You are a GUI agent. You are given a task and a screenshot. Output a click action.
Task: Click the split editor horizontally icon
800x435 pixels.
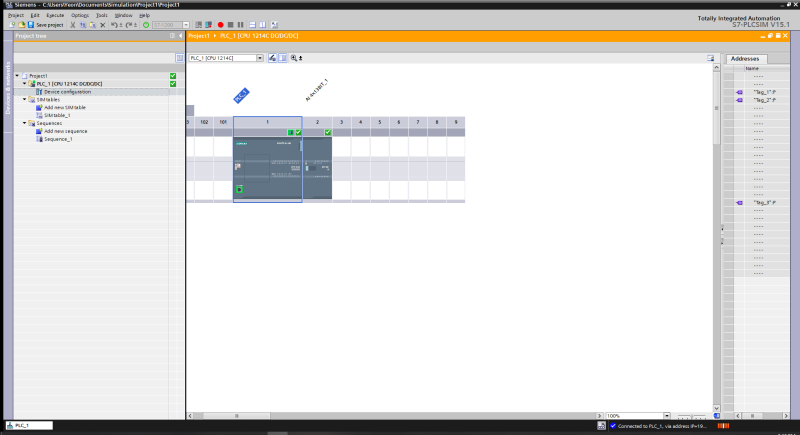tap(252, 24)
